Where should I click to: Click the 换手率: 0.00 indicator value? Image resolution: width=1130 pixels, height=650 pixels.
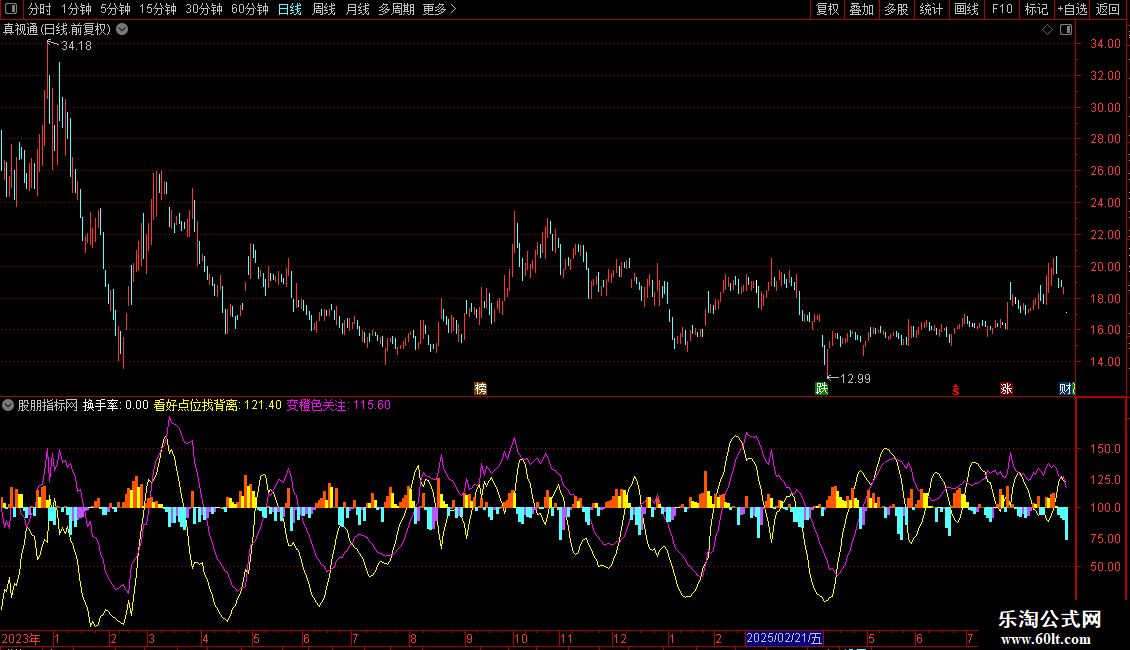coord(115,405)
